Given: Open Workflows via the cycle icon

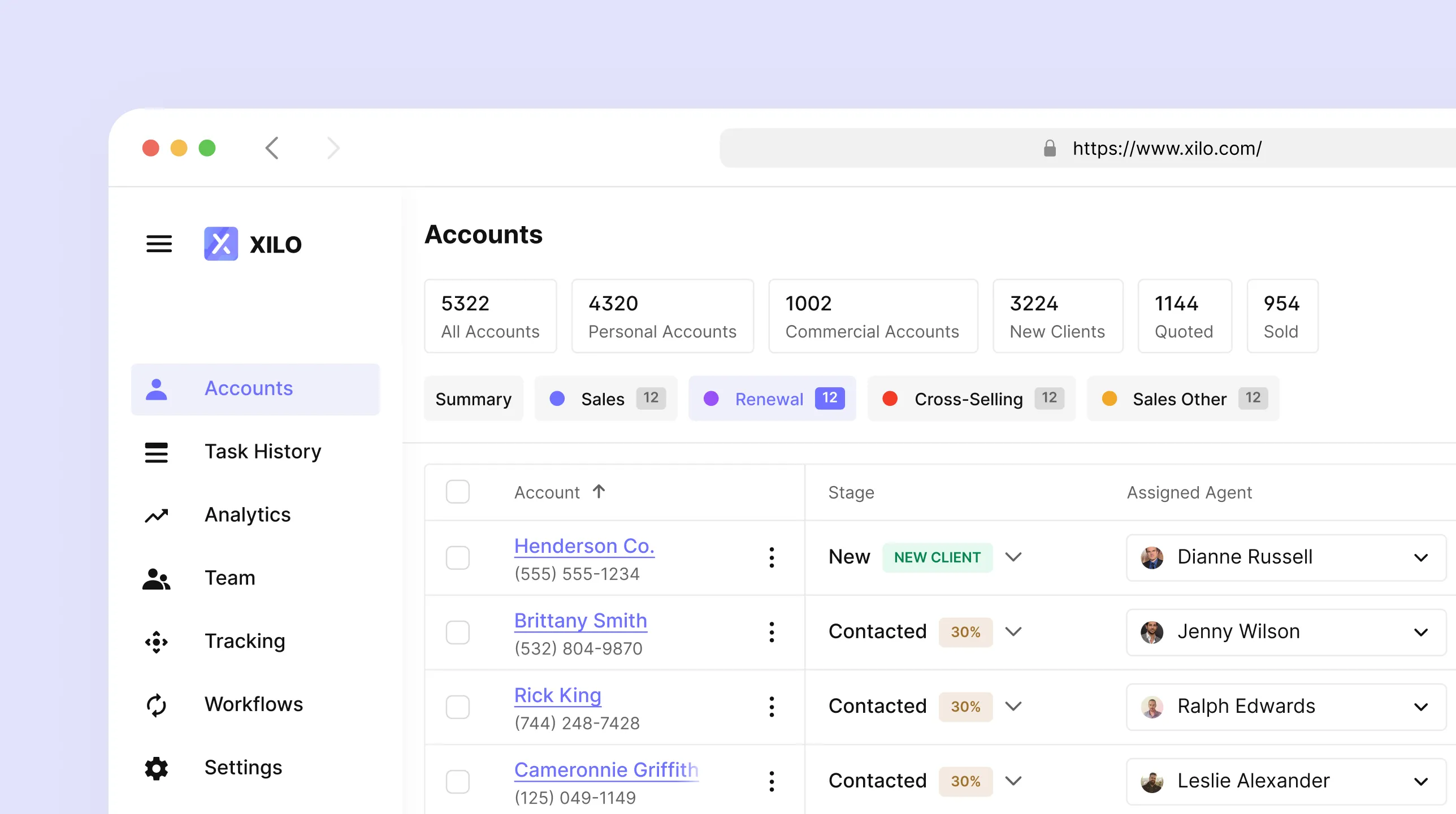Looking at the screenshot, I should point(157,705).
